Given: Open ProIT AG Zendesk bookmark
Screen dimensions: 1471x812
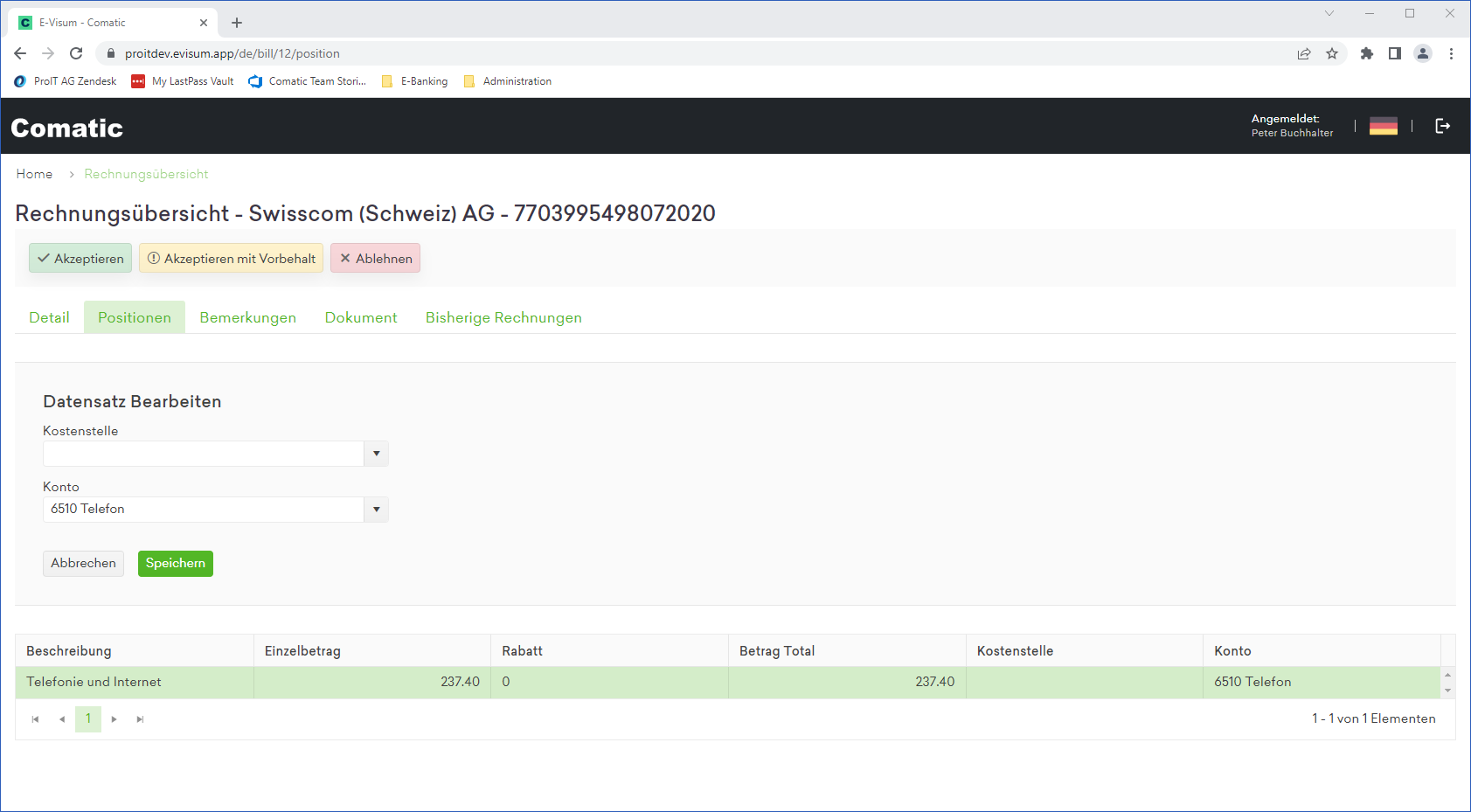Looking at the screenshot, I should pyautogui.click(x=66, y=81).
